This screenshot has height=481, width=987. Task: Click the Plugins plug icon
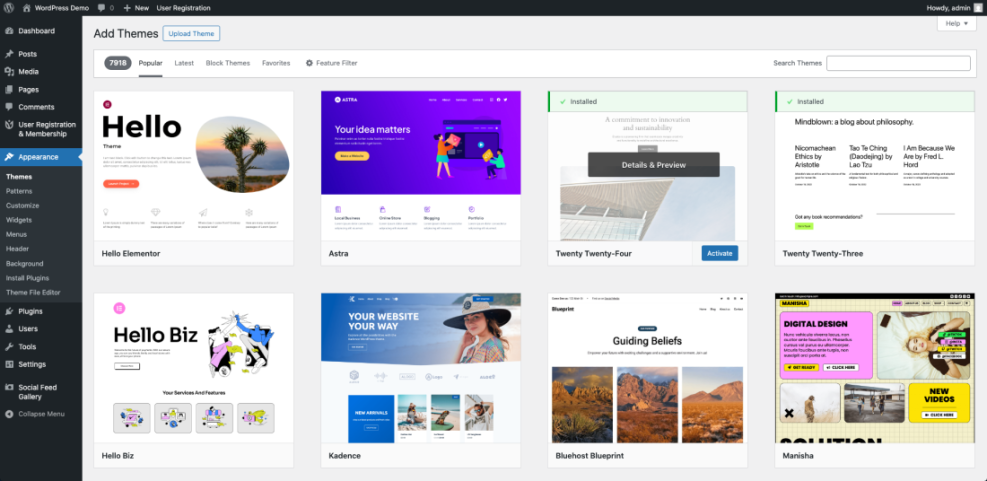pyautogui.click(x=9, y=311)
